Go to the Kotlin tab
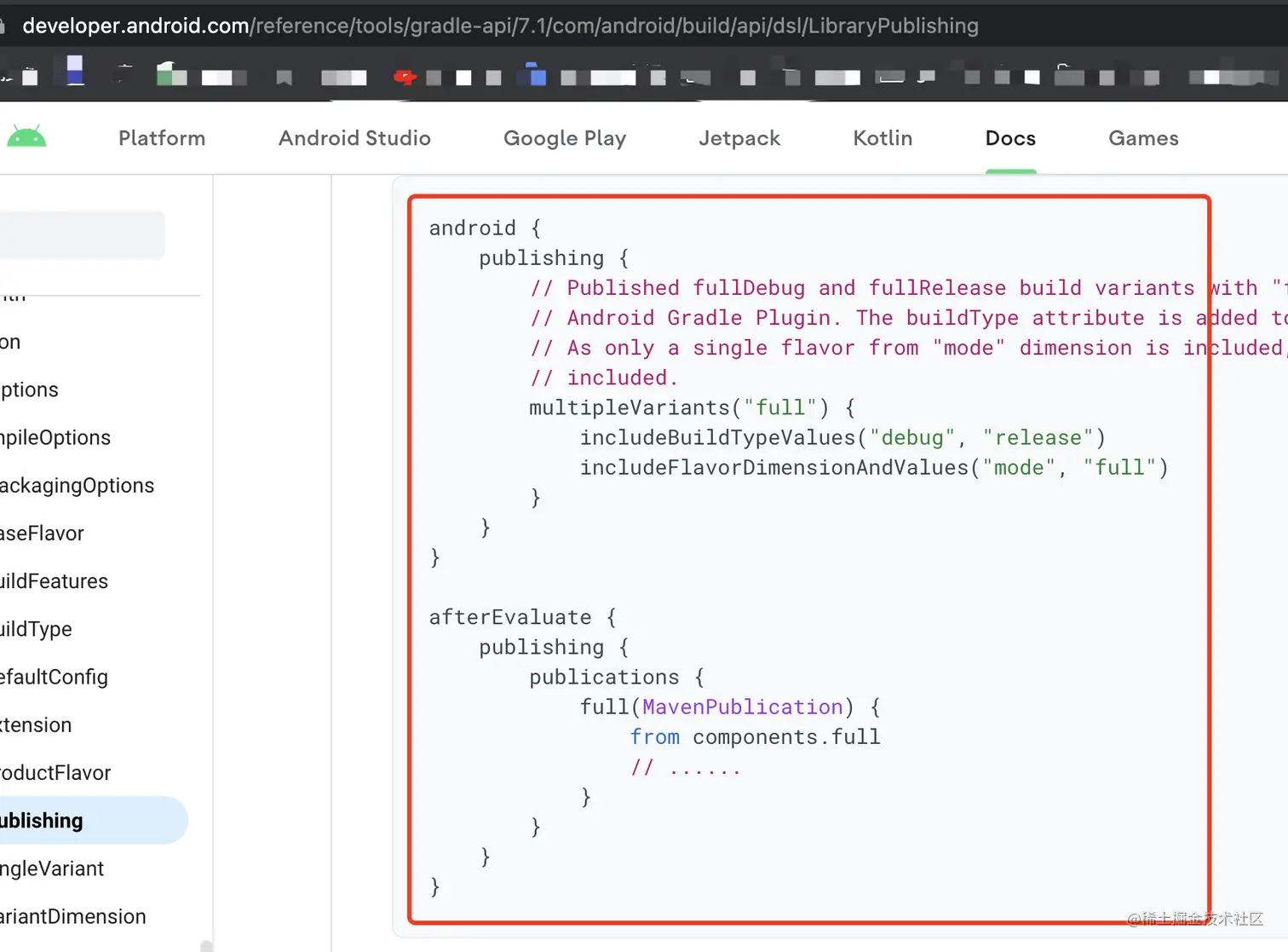Screen dimensions: 1288x952 point(883,138)
